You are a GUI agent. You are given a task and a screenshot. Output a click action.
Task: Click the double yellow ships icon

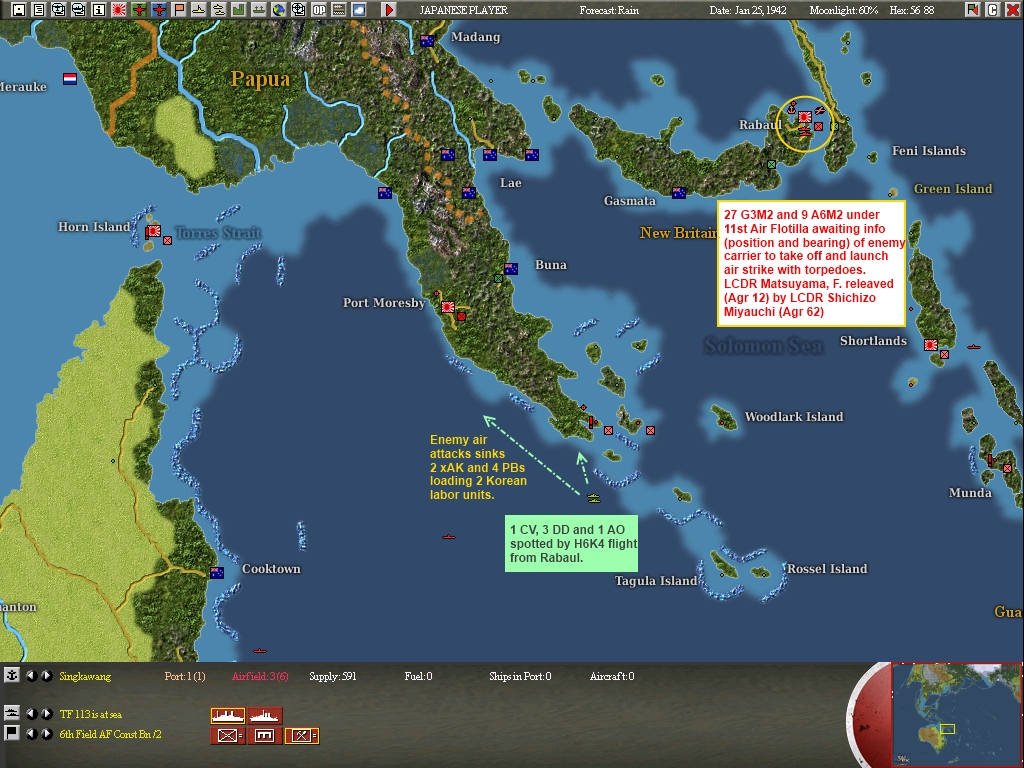[x=219, y=10]
